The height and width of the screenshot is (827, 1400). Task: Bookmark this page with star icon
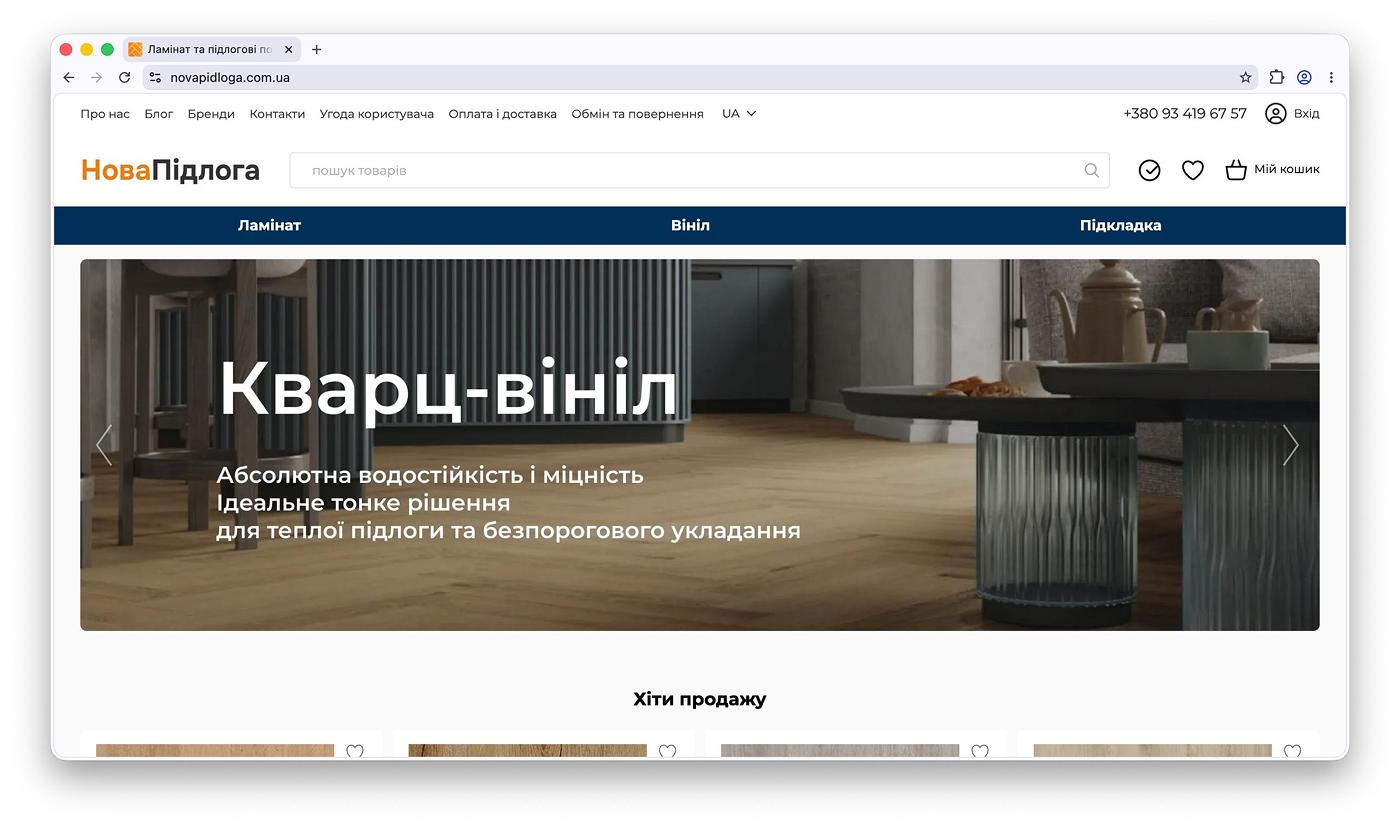pyautogui.click(x=1245, y=77)
